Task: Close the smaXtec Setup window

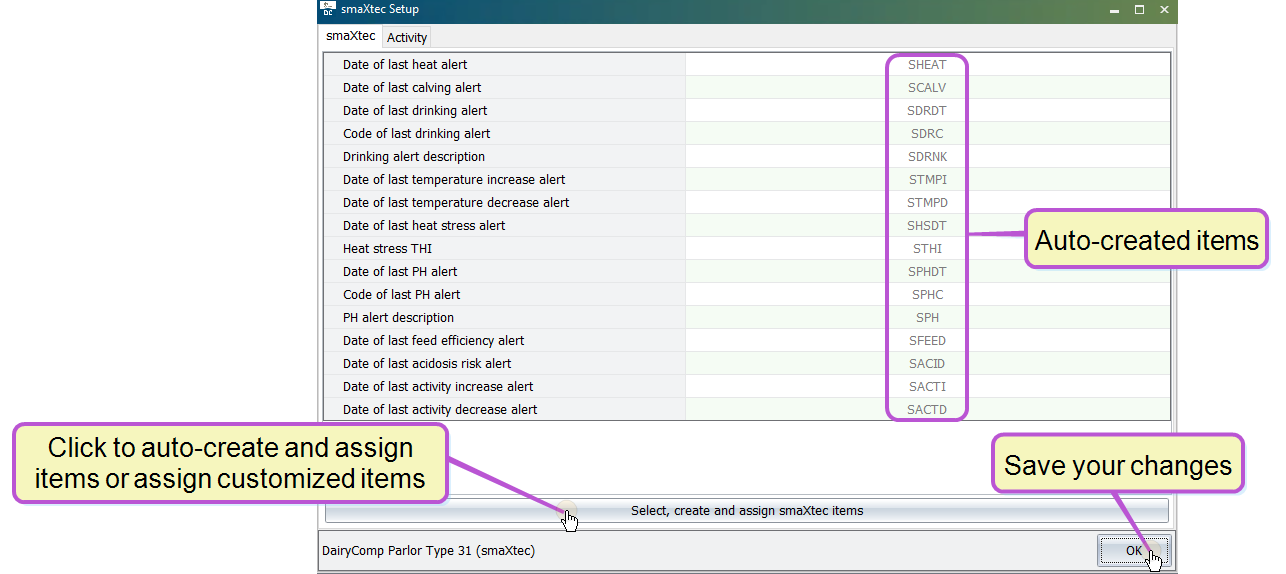Action: (x=1164, y=10)
